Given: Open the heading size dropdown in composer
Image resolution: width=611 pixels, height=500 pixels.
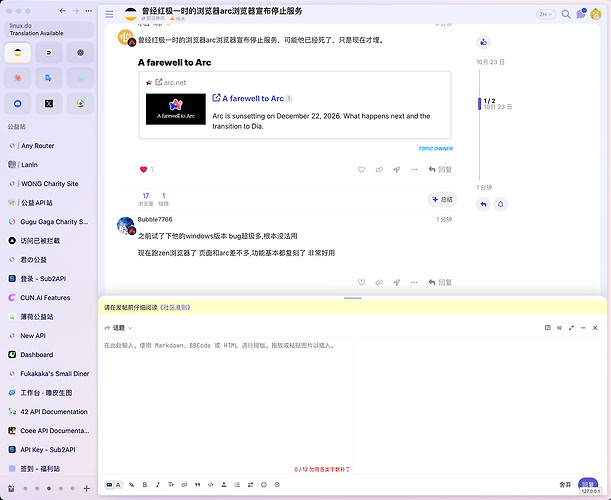Looking at the screenshot, I should pos(171,485).
